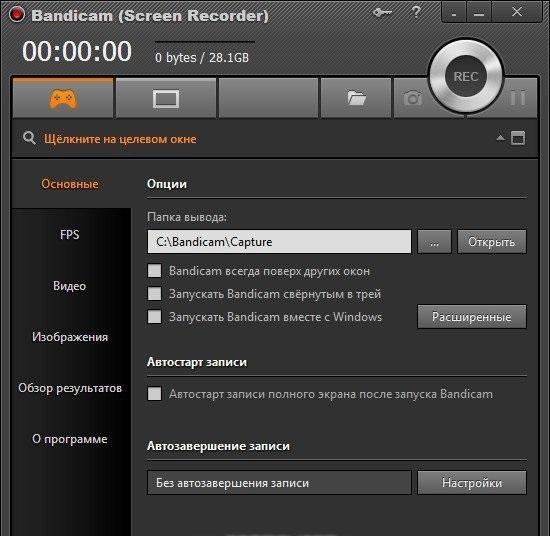
Task: Pause recording with the pause icon
Action: click(x=517, y=98)
